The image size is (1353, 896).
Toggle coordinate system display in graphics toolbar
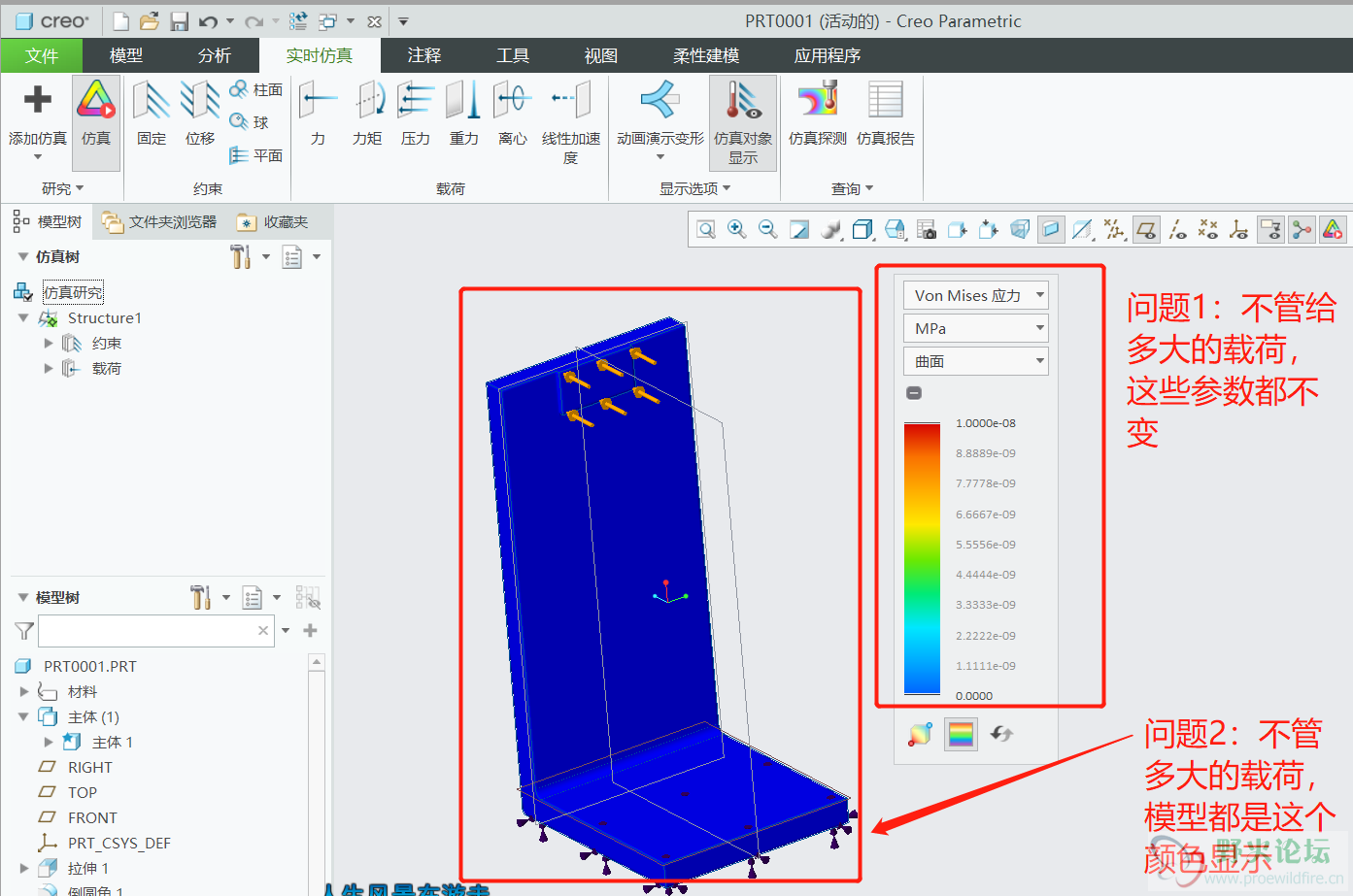click(1239, 230)
